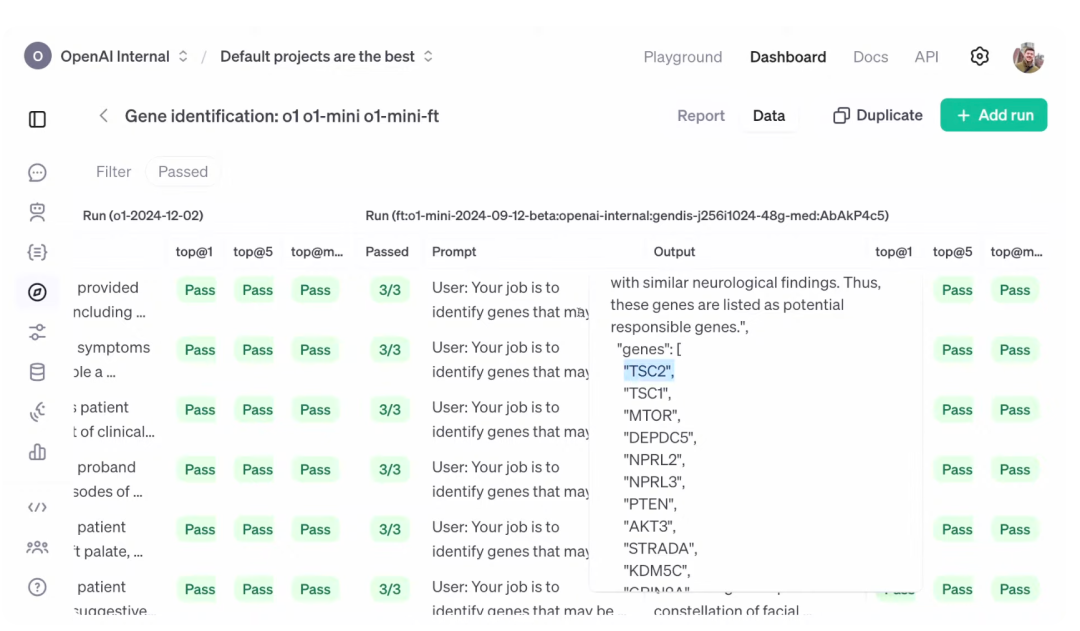Open the Usage bar chart icon
Viewport: 1080px width, 631px height.
[37, 452]
